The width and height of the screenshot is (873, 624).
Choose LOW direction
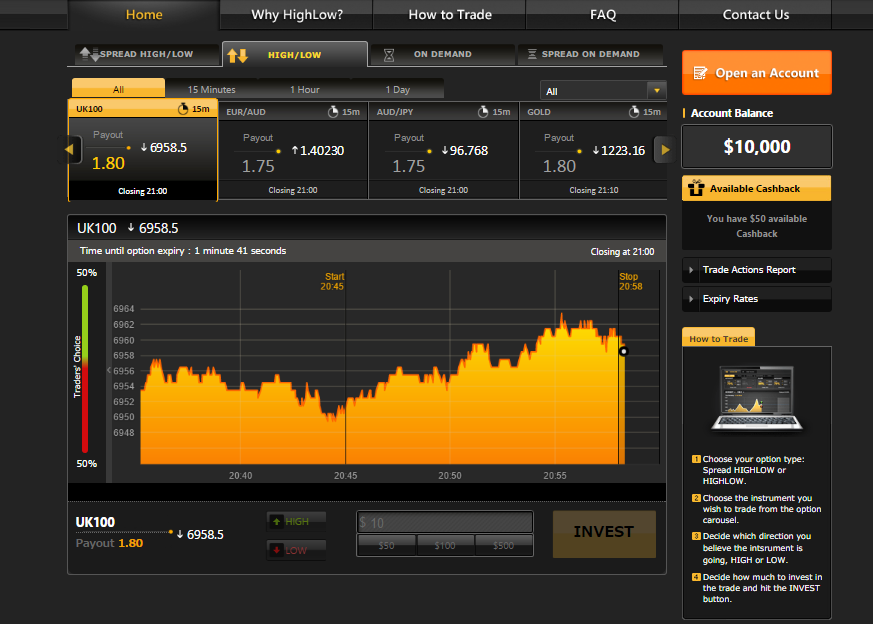[296, 550]
